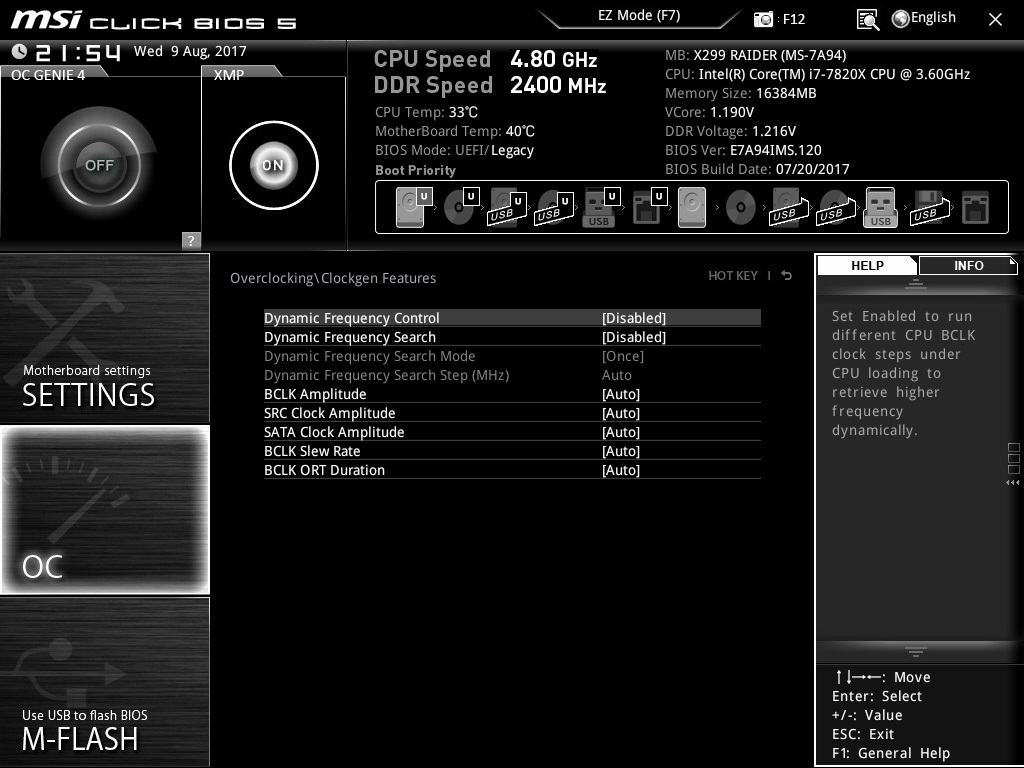Open Dynamic Frequency Search [Disabled] value

(x=633, y=337)
